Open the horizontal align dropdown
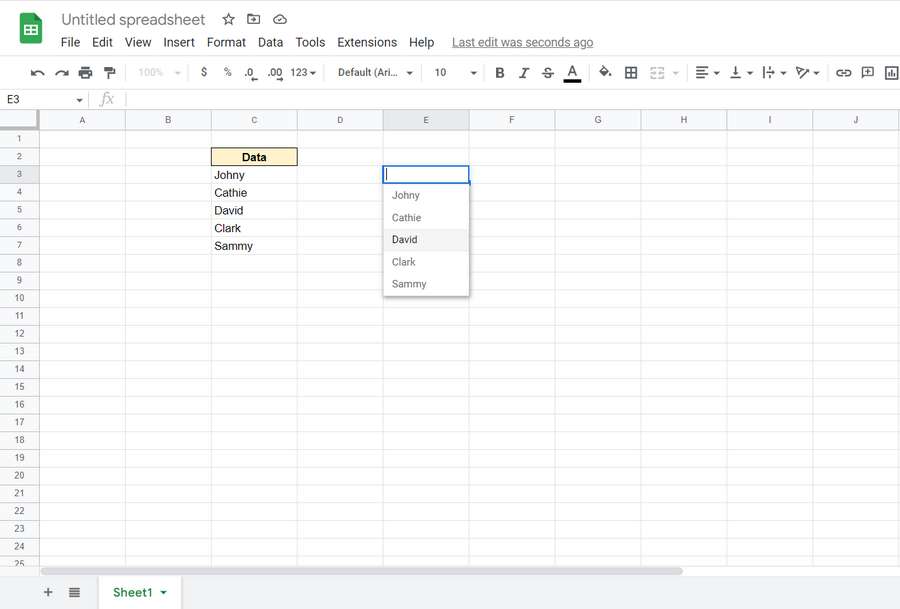900x609 pixels. [707, 73]
